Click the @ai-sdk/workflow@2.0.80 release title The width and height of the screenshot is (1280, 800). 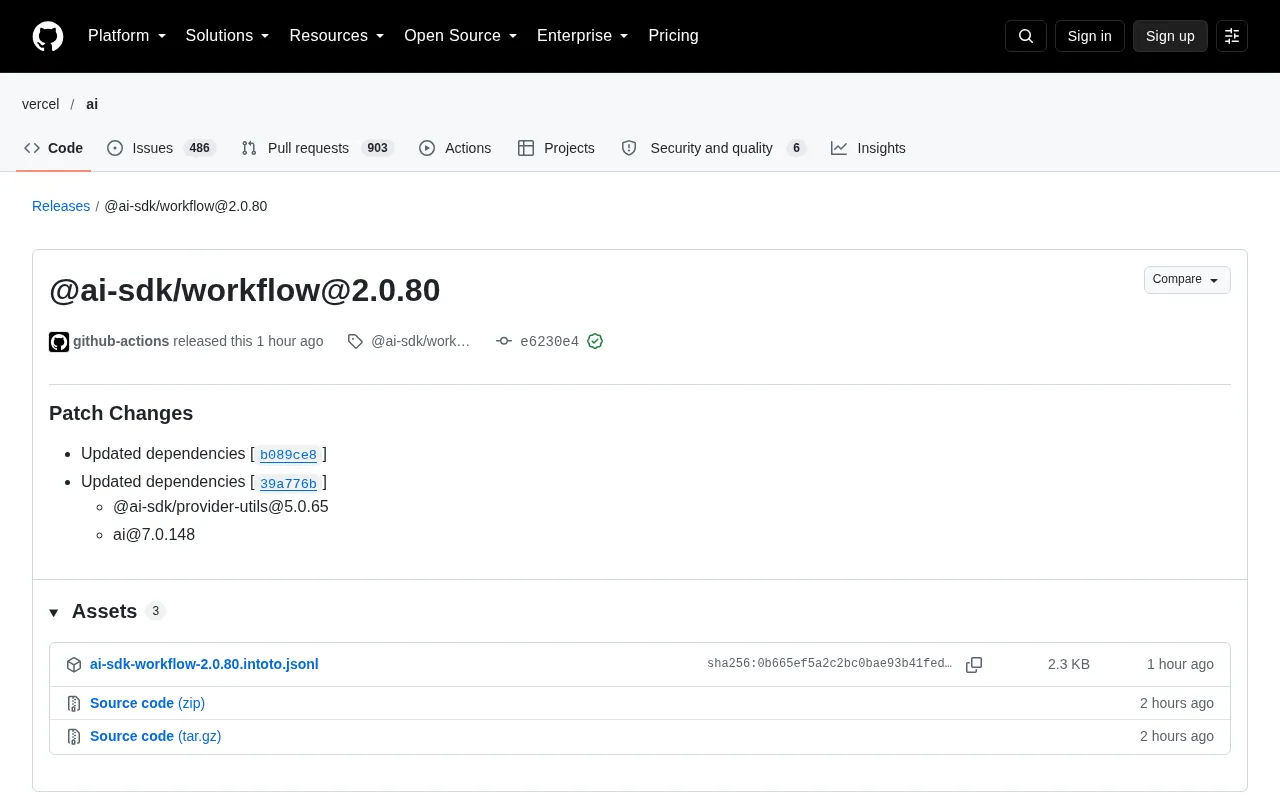245,290
